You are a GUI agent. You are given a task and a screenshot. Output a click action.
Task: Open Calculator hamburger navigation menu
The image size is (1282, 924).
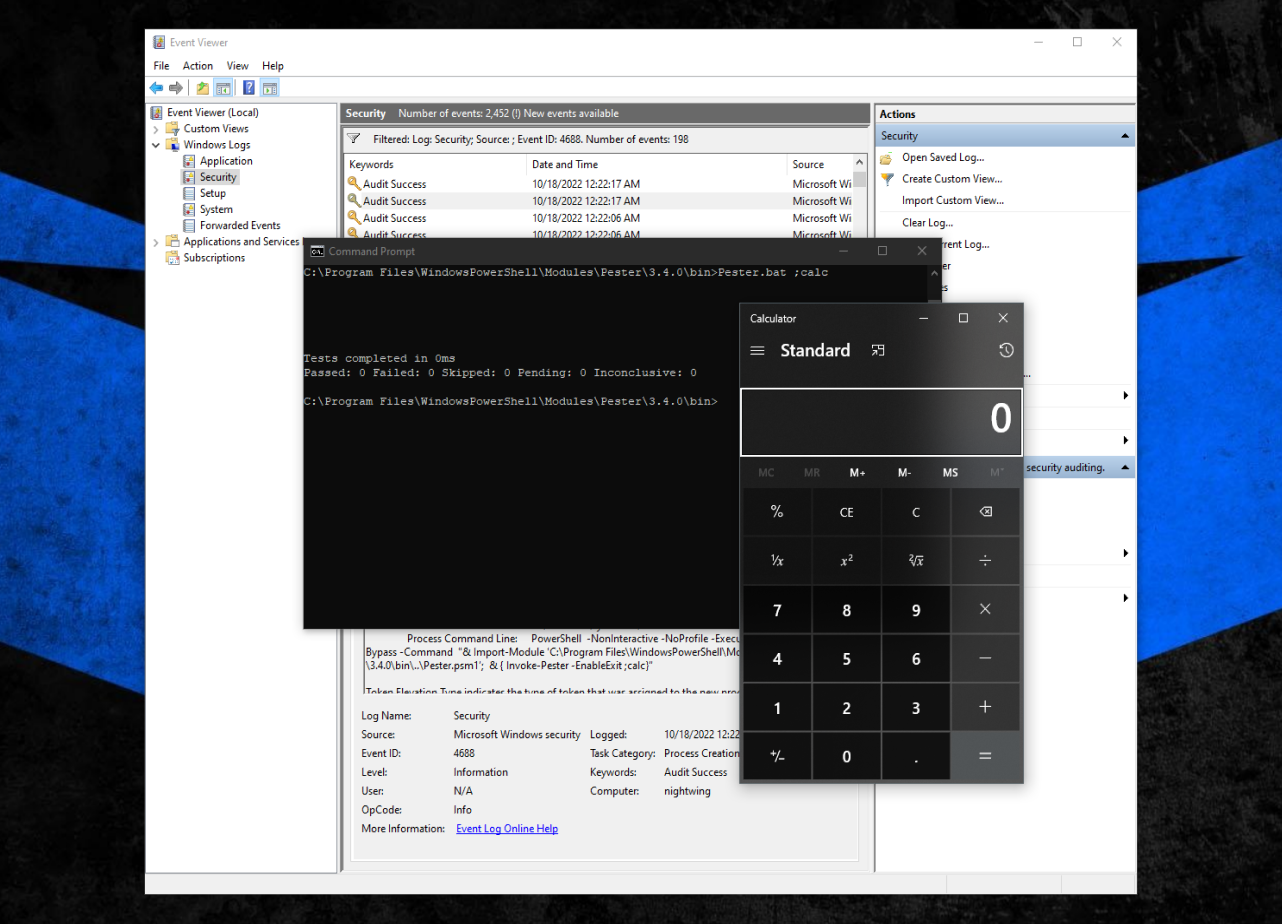[758, 351]
